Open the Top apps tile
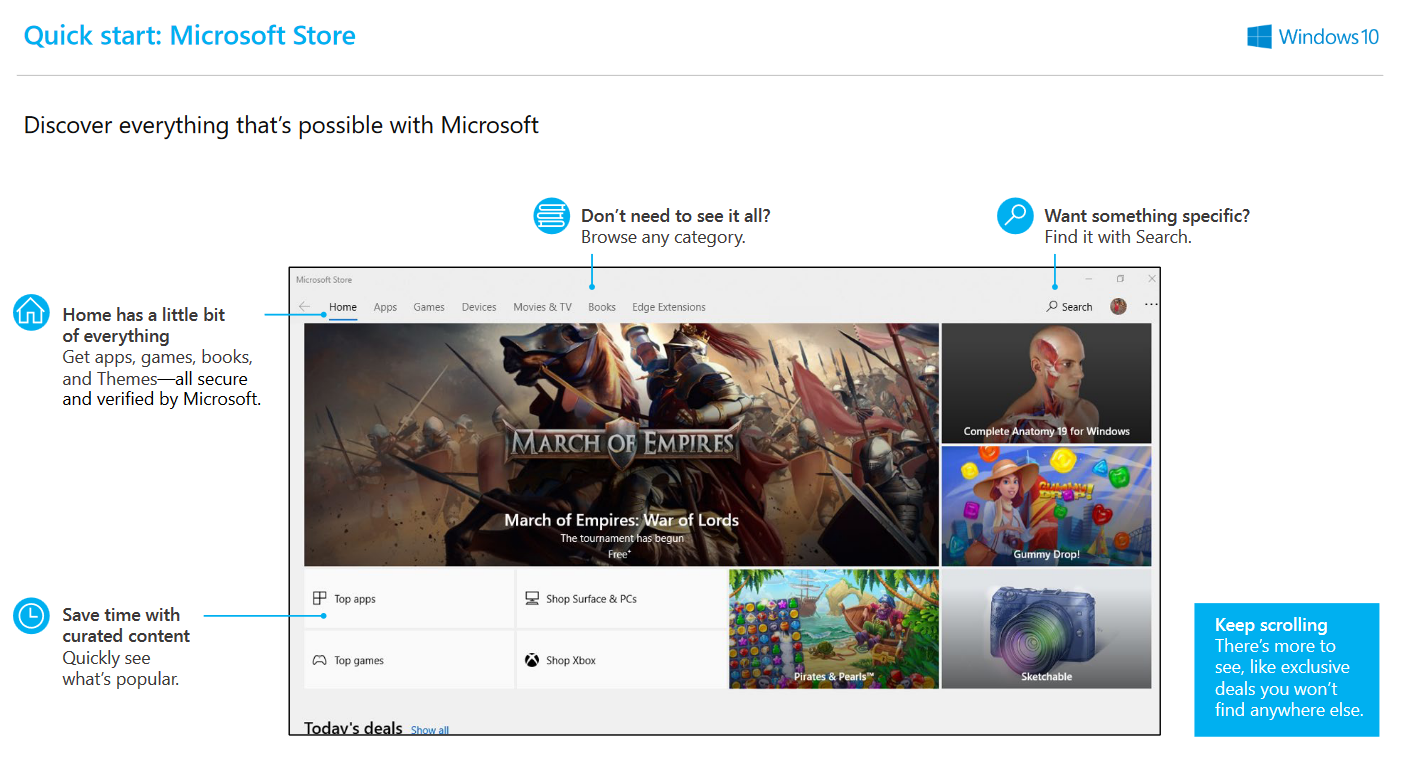 409,599
